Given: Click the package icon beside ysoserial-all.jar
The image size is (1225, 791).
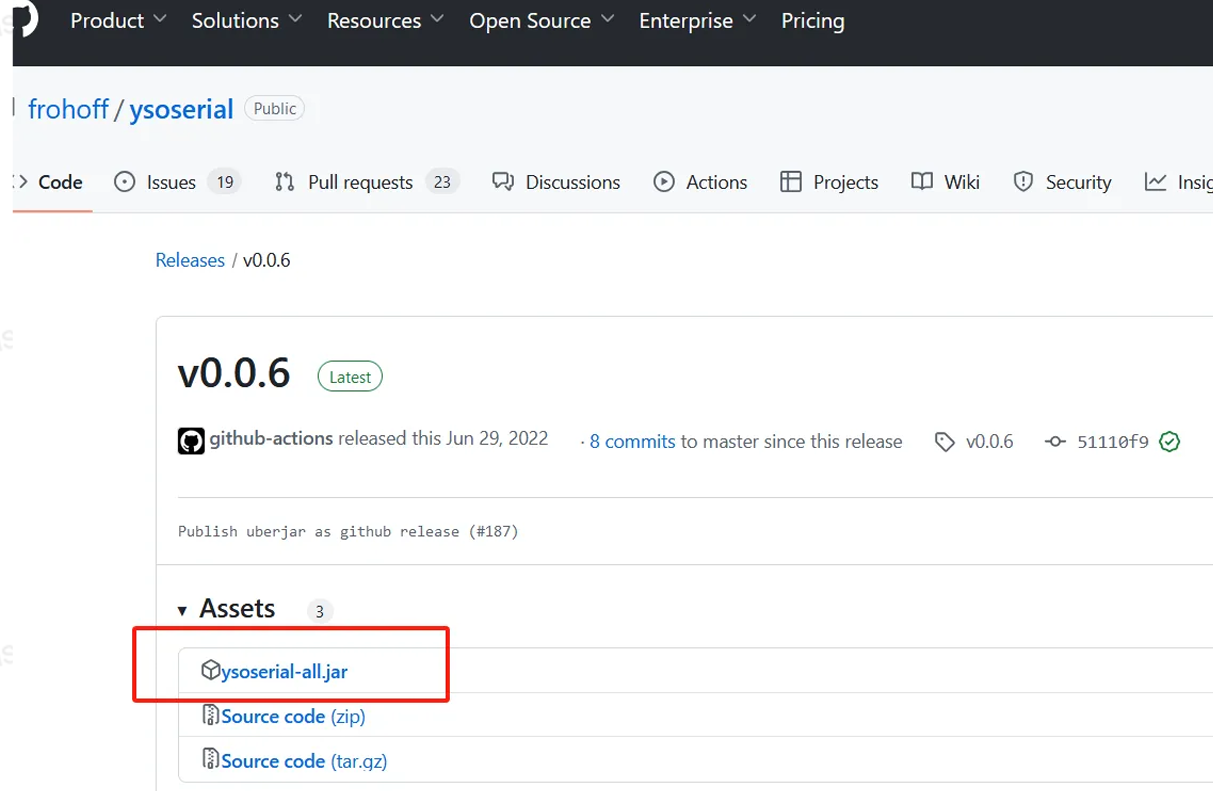Looking at the screenshot, I should pyautogui.click(x=210, y=670).
